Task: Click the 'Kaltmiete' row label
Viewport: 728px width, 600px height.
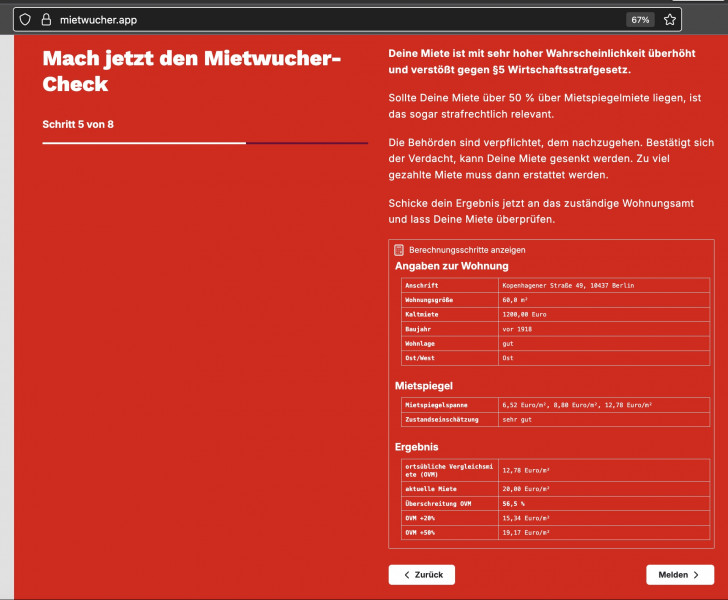Action: click(422, 314)
